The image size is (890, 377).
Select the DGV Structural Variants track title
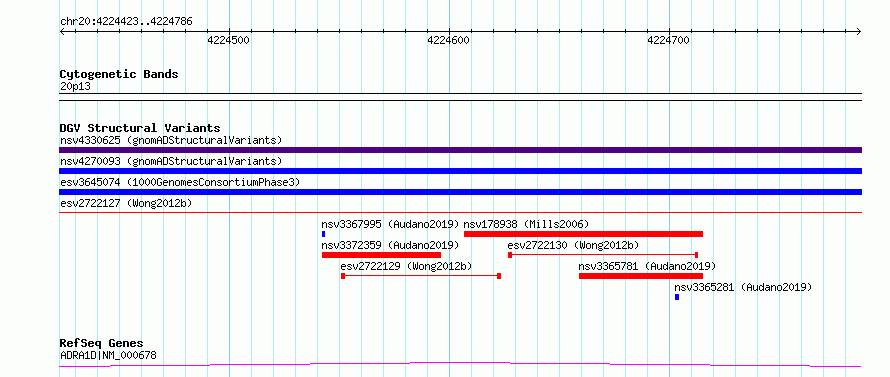tap(140, 128)
